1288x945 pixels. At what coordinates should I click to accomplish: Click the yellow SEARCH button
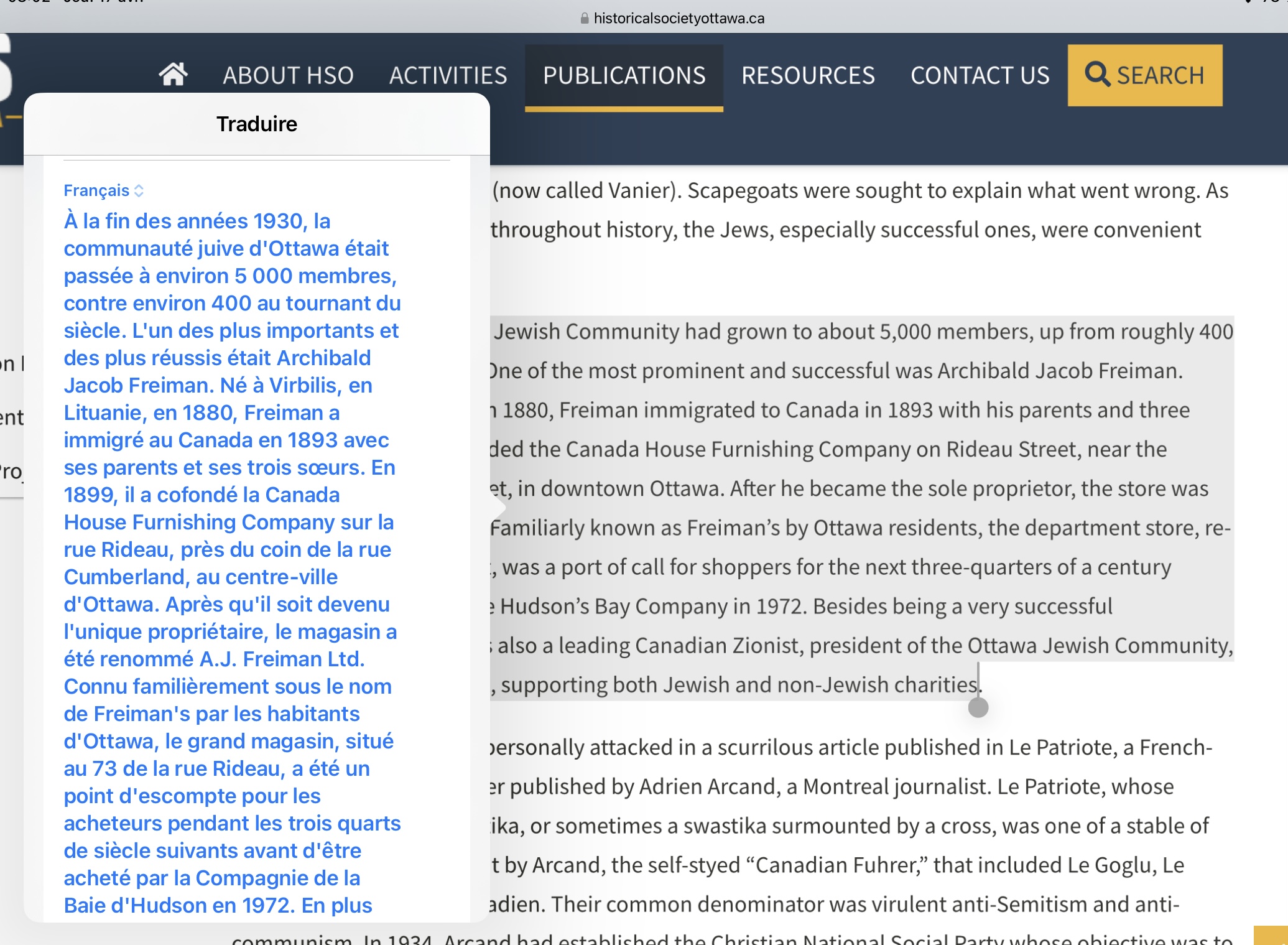1144,75
